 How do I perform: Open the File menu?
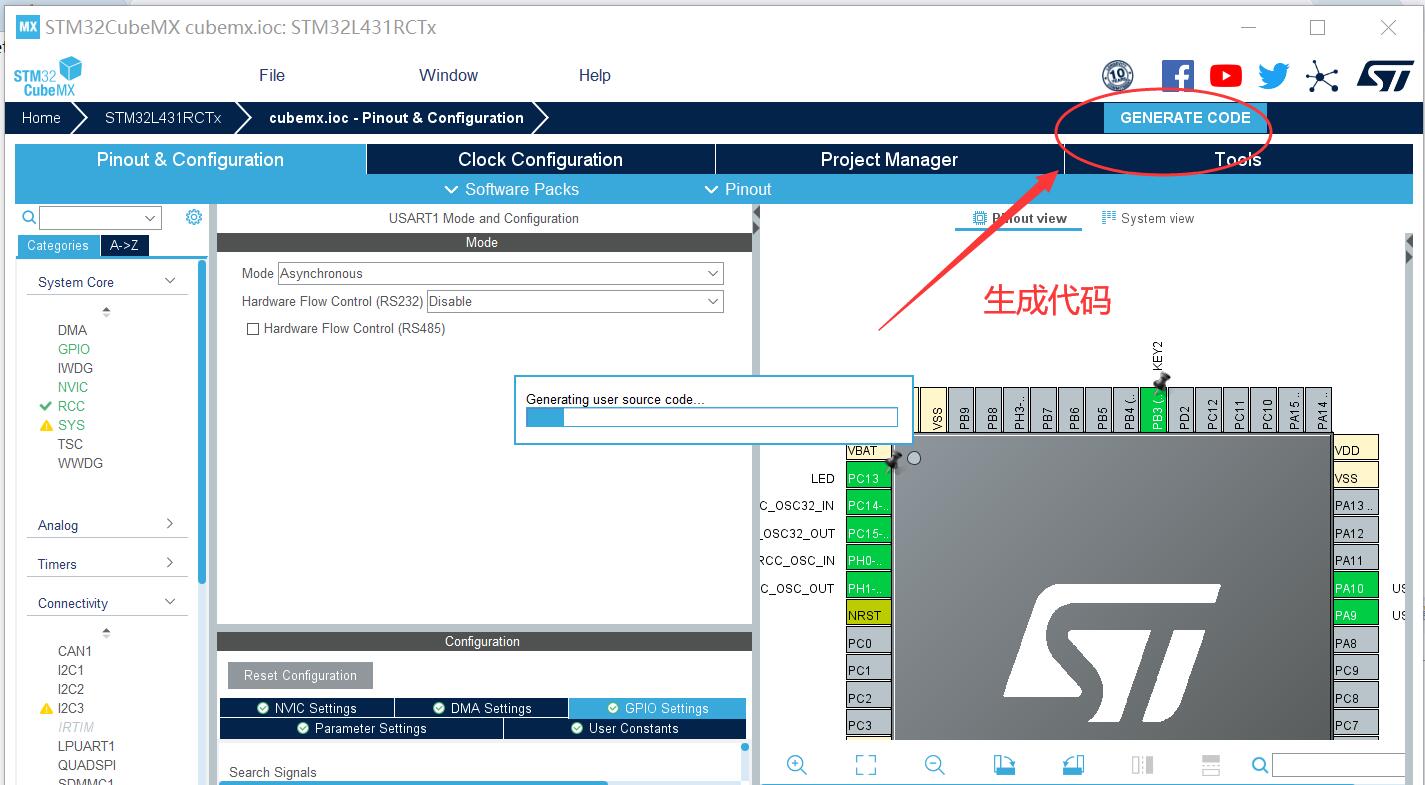coord(272,75)
